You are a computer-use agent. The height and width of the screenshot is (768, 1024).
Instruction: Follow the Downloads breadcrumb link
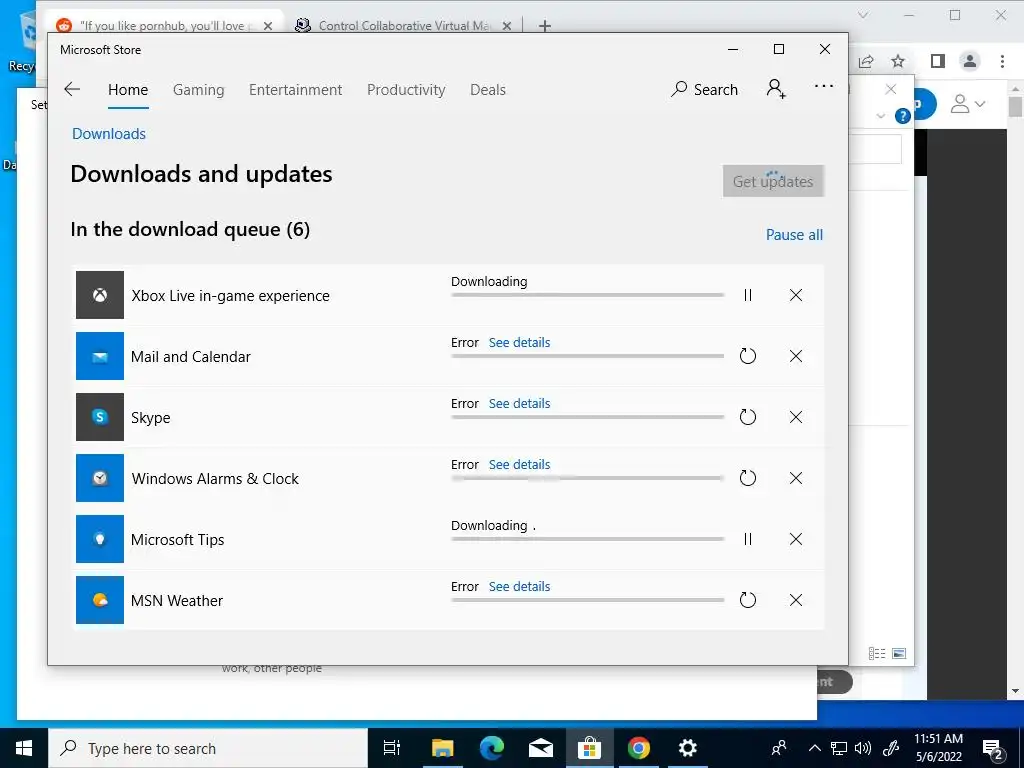click(x=109, y=134)
